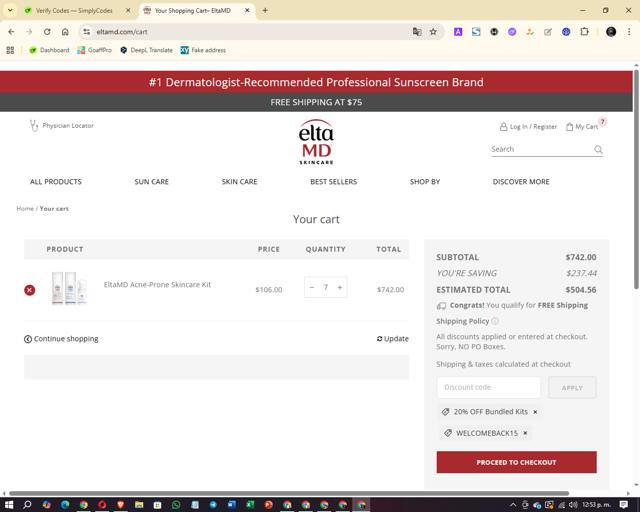The height and width of the screenshot is (512, 640).
Task: Open the Acne-Prone Skincare Kit product thumbnail
Action: click(69, 288)
